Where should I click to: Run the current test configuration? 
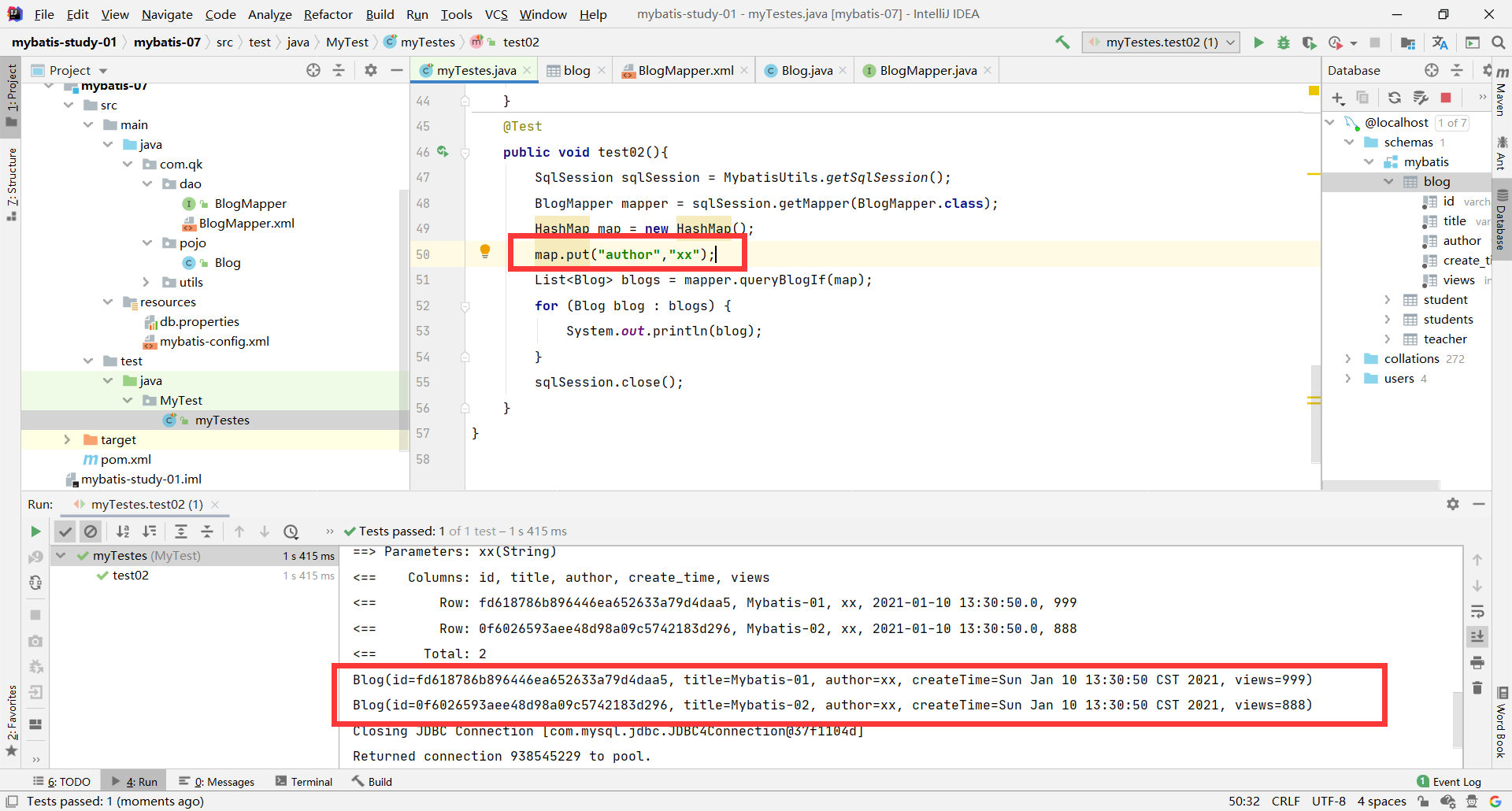tap(1258, 42)
